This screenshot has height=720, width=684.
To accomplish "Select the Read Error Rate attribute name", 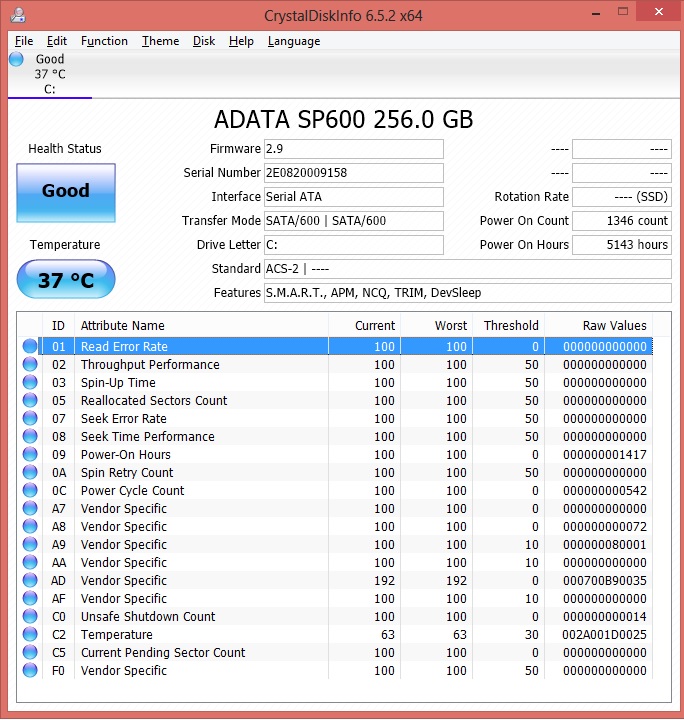I will [124, 347].
